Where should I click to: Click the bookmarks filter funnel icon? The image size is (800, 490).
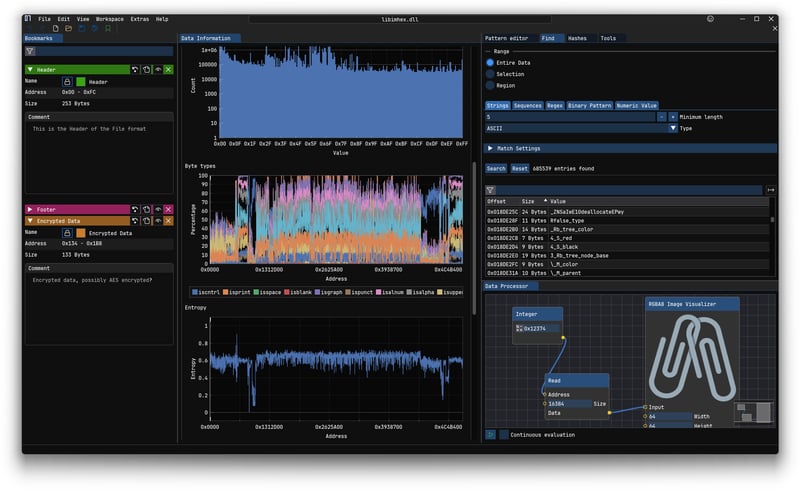point(30,50)
